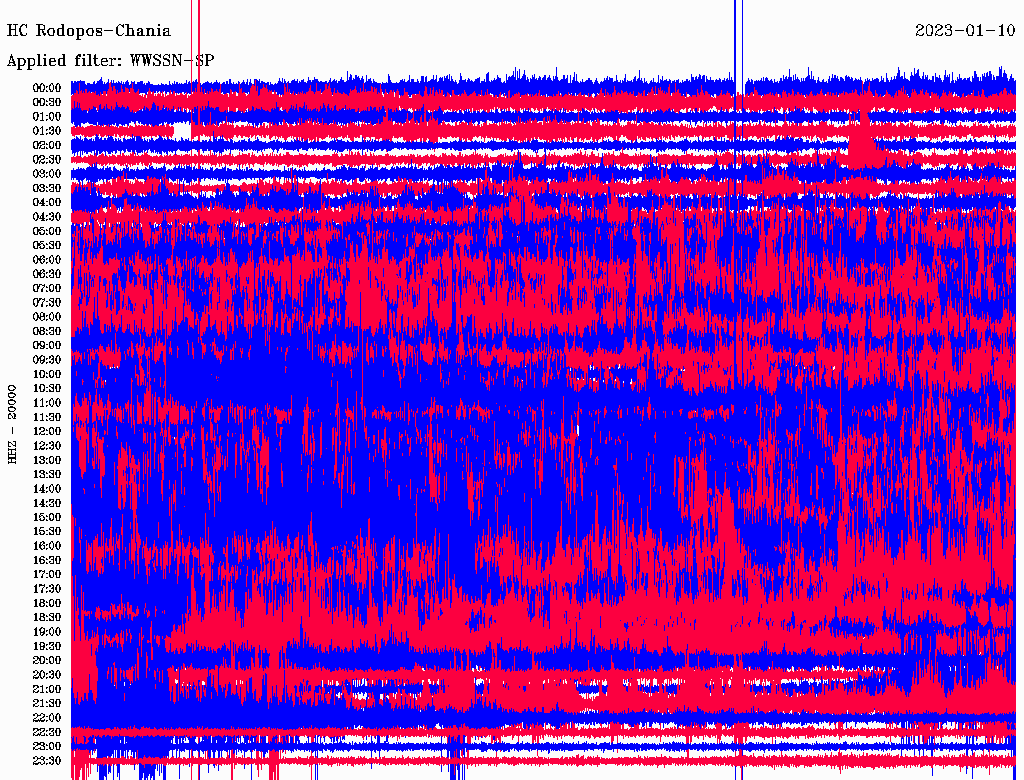
Task: Select the 21:00 time row label
Action: pos(47,689)
